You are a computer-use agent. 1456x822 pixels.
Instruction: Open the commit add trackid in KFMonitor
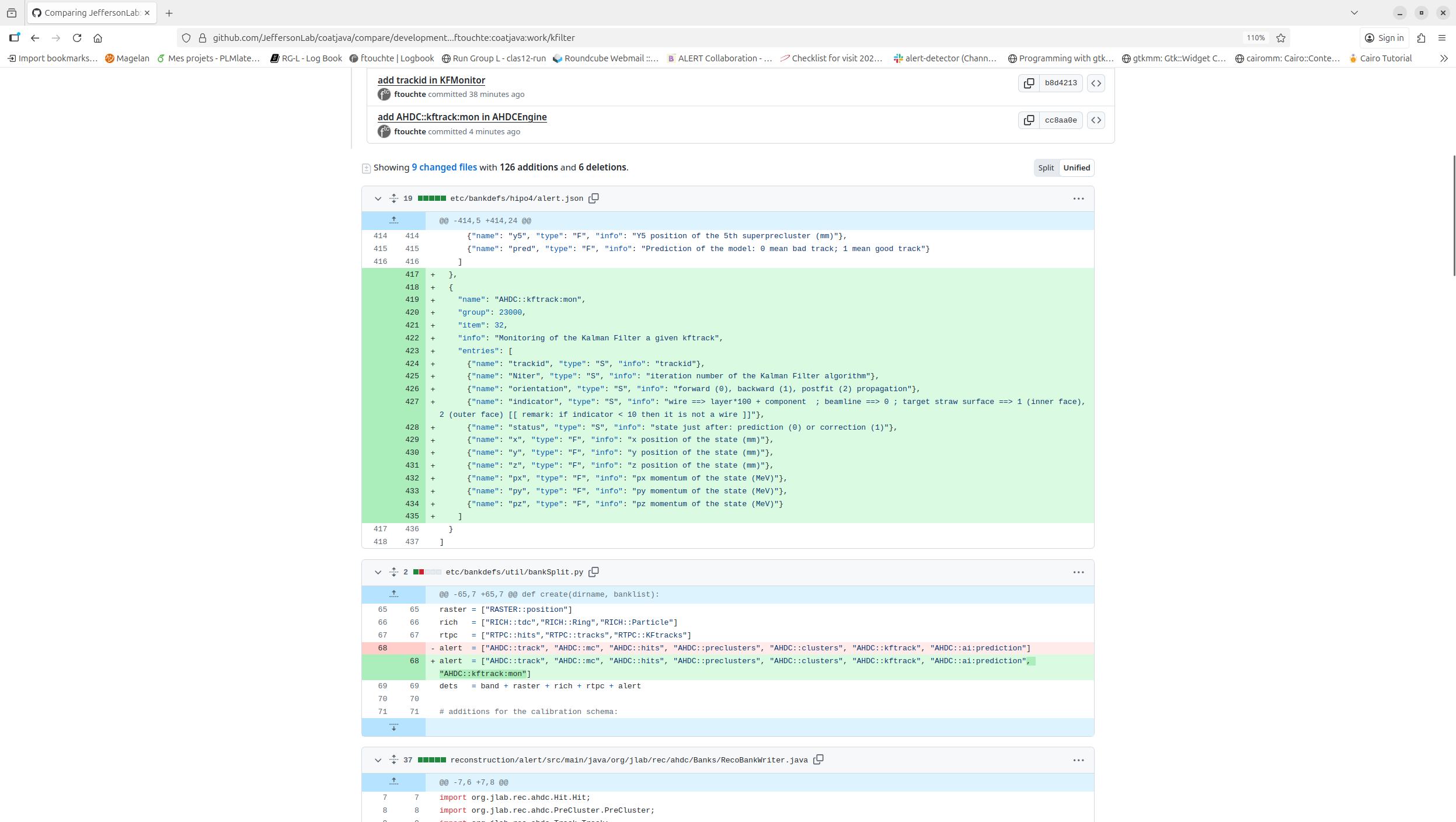tap(431, 80)
